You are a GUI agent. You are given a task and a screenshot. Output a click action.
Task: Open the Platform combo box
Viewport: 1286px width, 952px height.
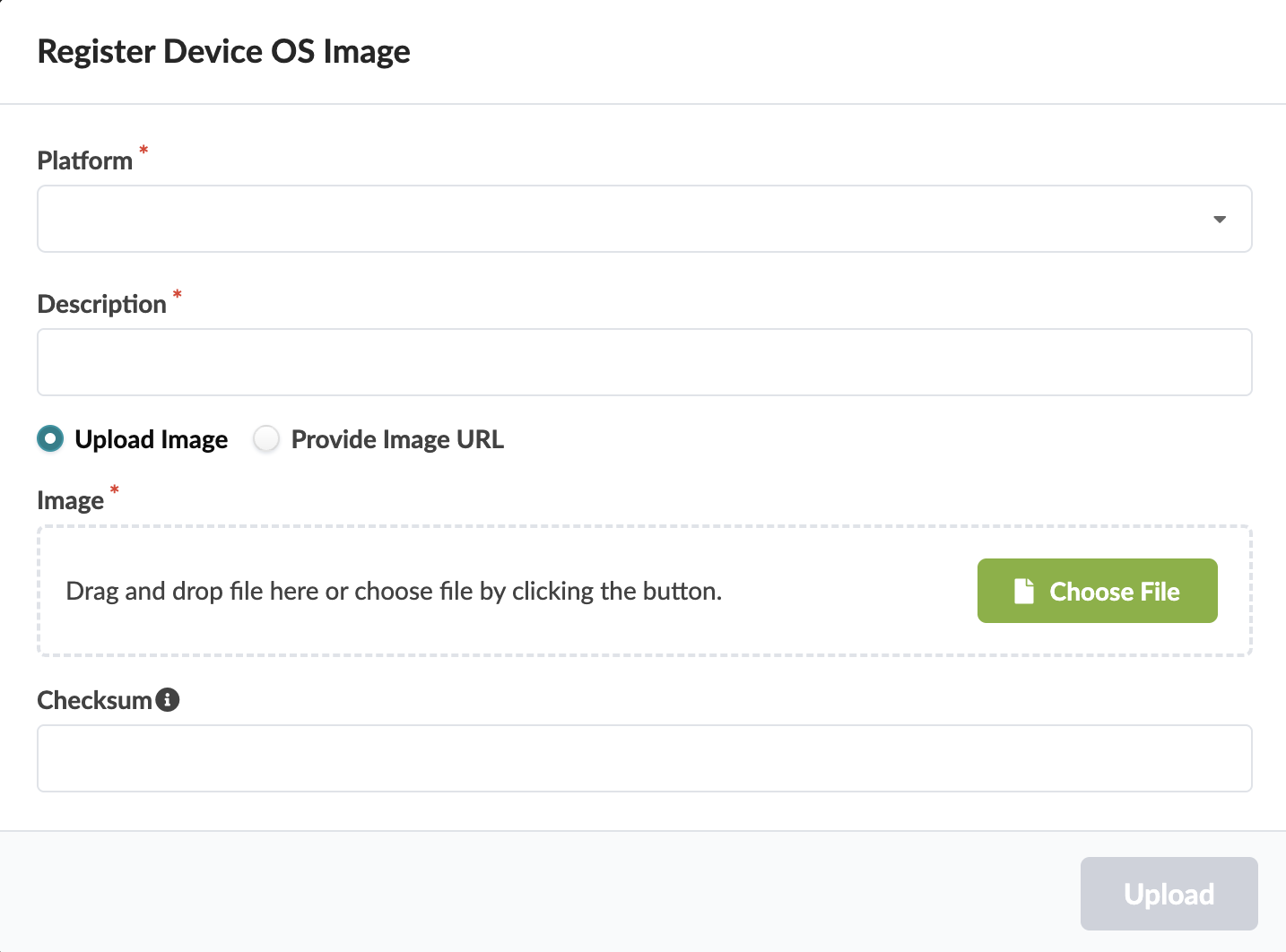(x=628, y=220)
